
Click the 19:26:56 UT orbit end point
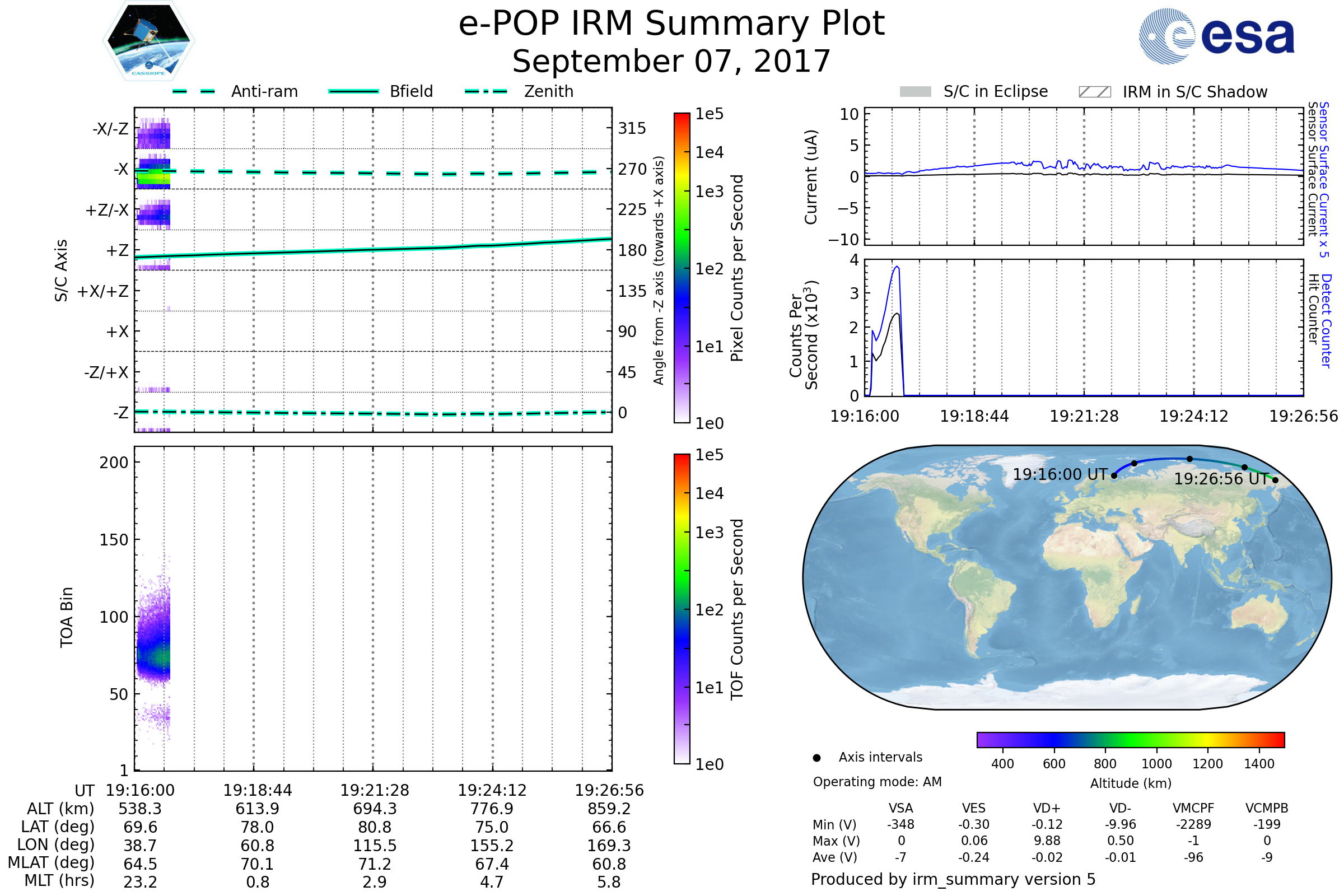[1276, 480]
